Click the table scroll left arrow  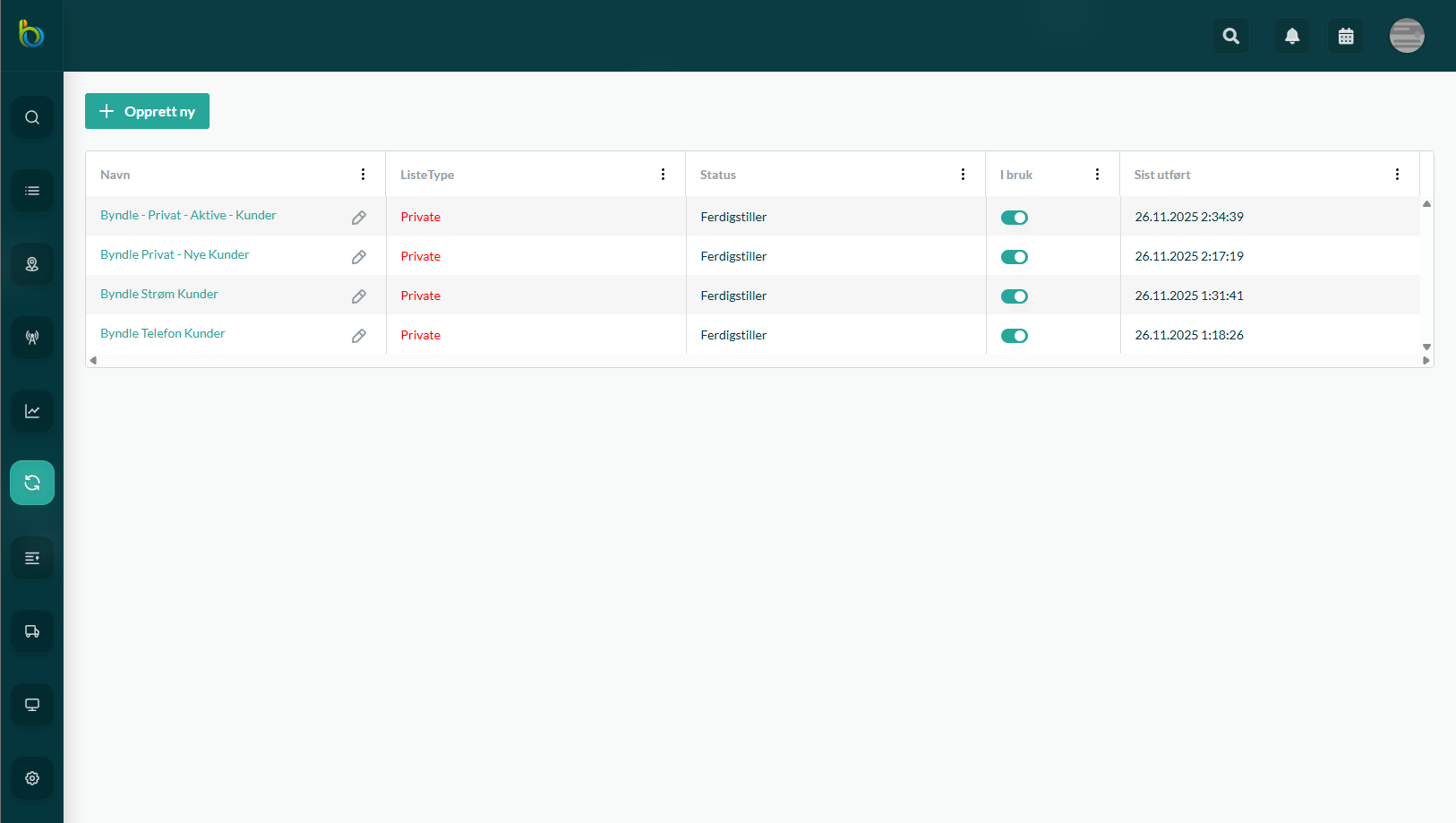[x=93, y=360]
